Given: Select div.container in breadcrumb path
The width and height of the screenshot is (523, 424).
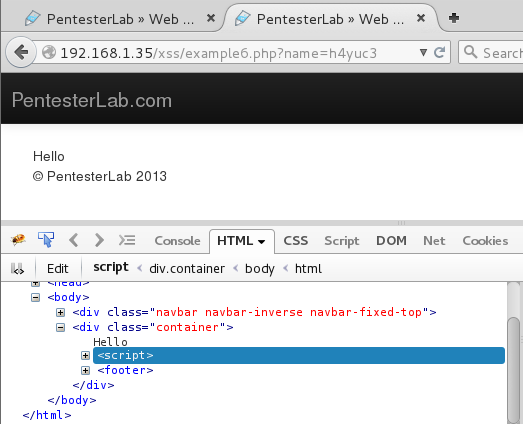Looking at the screenshot, I should pyautogui.click(x=187, y=269).
